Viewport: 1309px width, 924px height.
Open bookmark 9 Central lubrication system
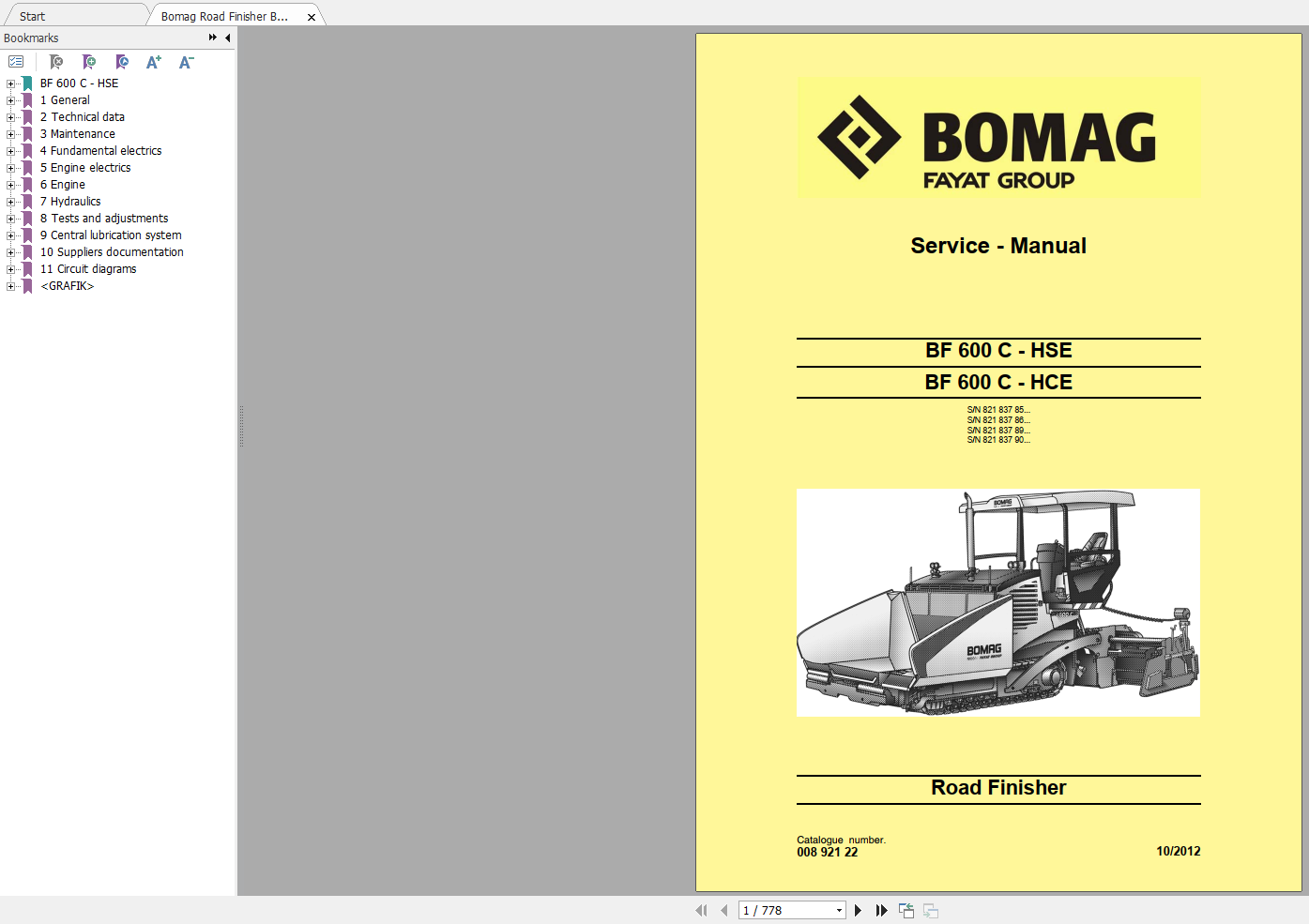pyautogui.click(x=111, y=235)
